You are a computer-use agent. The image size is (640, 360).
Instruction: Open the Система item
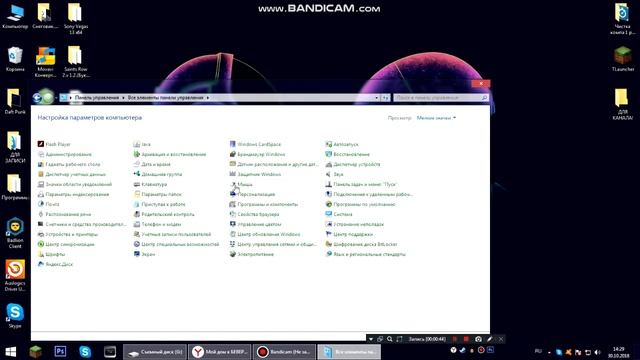(339, 214)
